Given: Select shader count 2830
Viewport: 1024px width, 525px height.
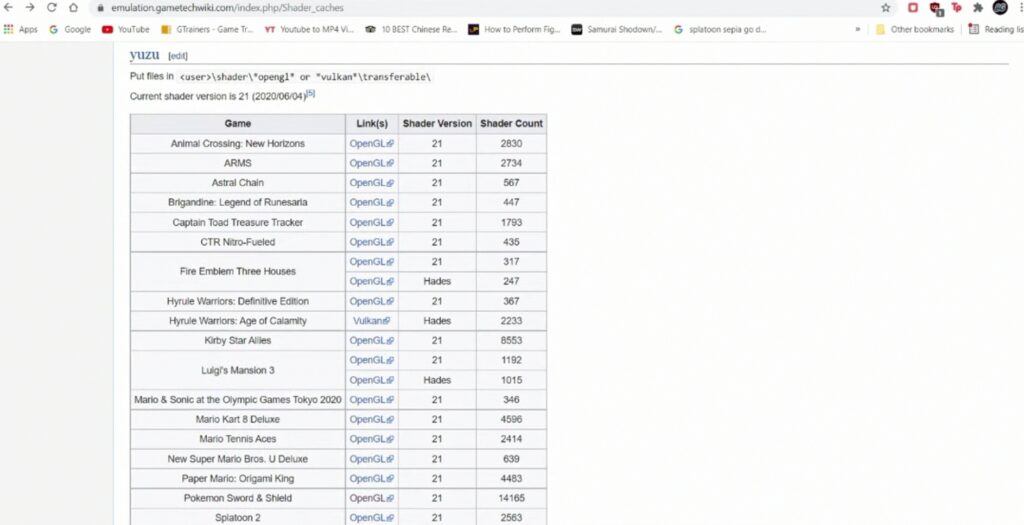Looking at the screenshot, I should pos(511,144).
